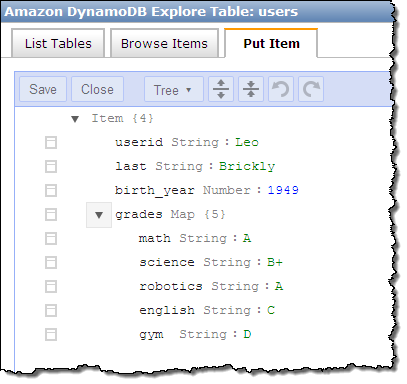
Task: Open the action menu icon beside birth_year
Action: (51, 190)
